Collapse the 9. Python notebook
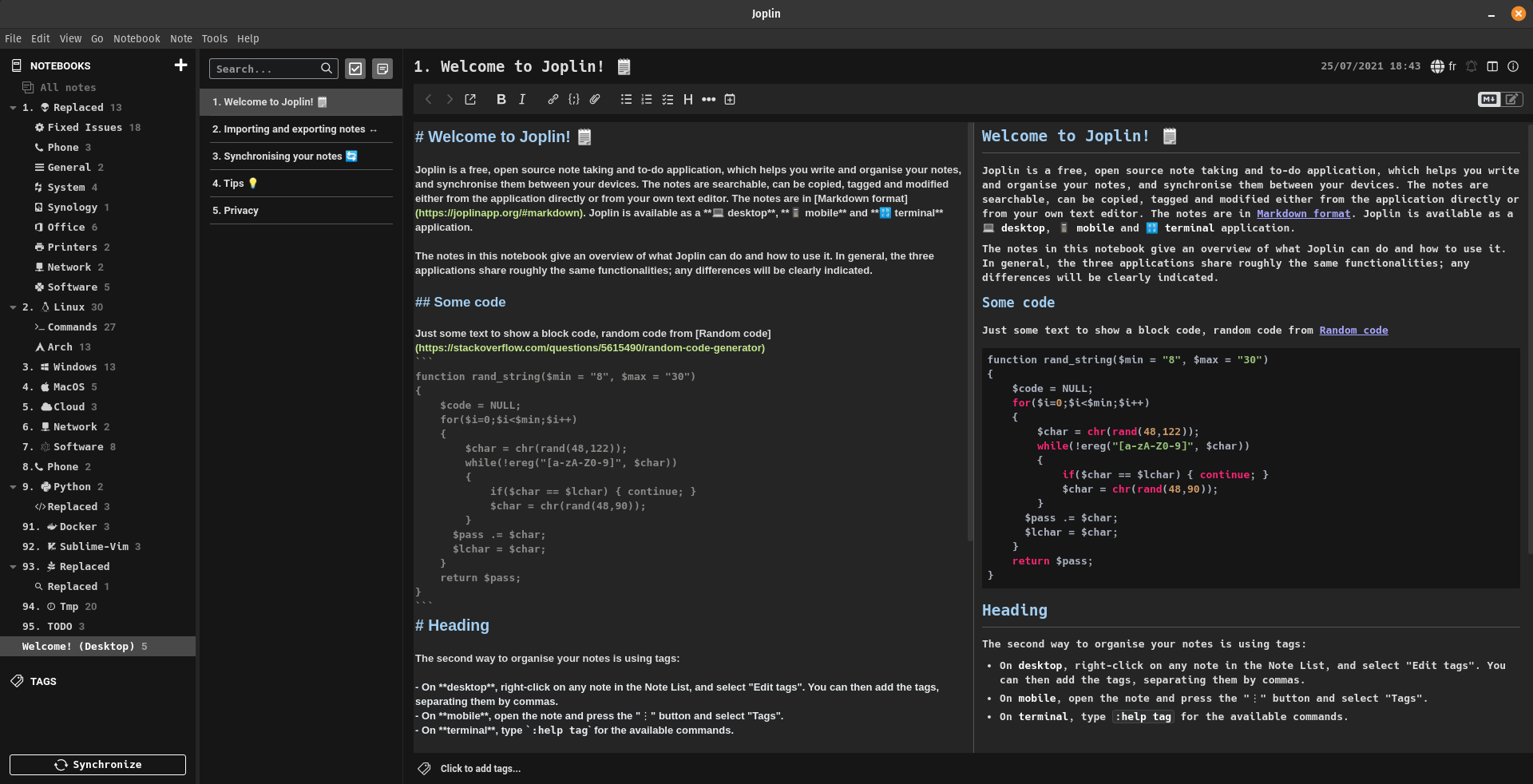 coord(13,487)
